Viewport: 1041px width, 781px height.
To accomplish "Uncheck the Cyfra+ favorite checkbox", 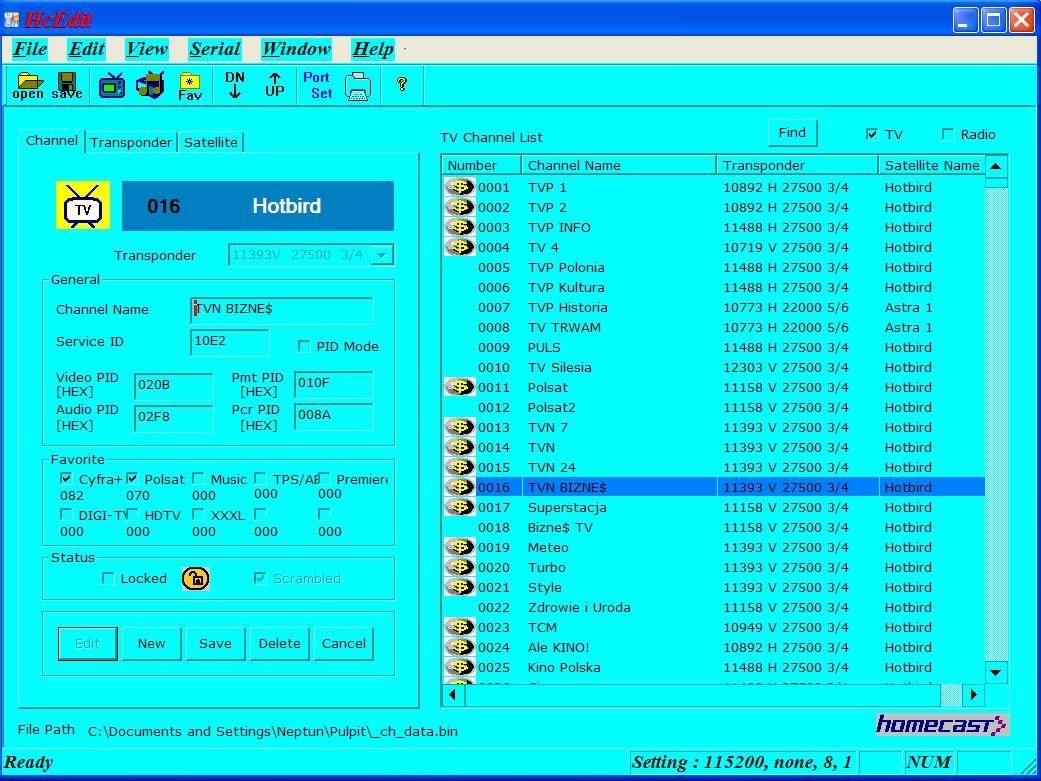I will click(x=66, y=478).
